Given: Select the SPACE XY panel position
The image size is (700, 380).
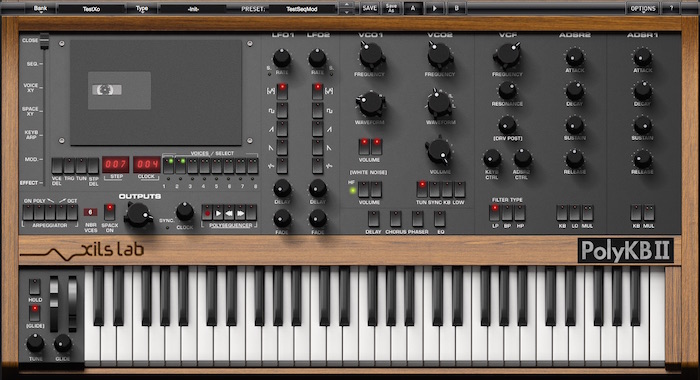Looking at the screenshot, I should pyautogui.click(x=31, y=111).
